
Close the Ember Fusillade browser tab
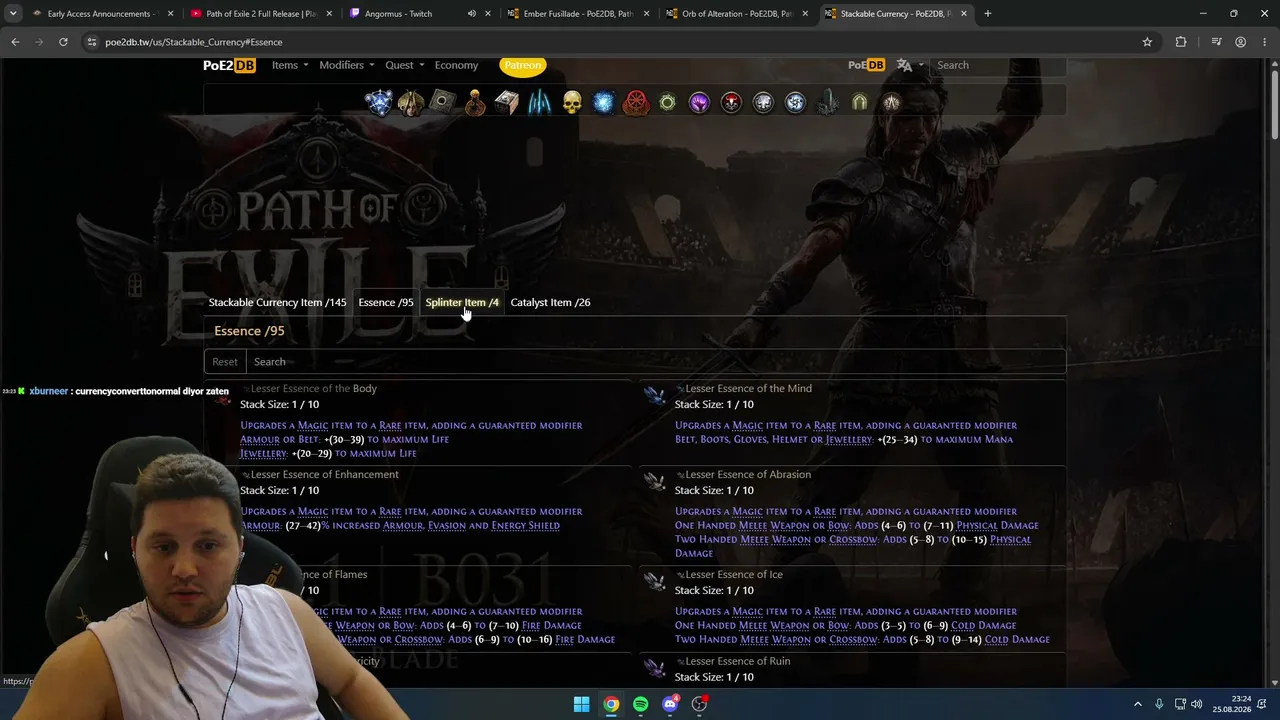pyautogui.click(x=647, y=14)
